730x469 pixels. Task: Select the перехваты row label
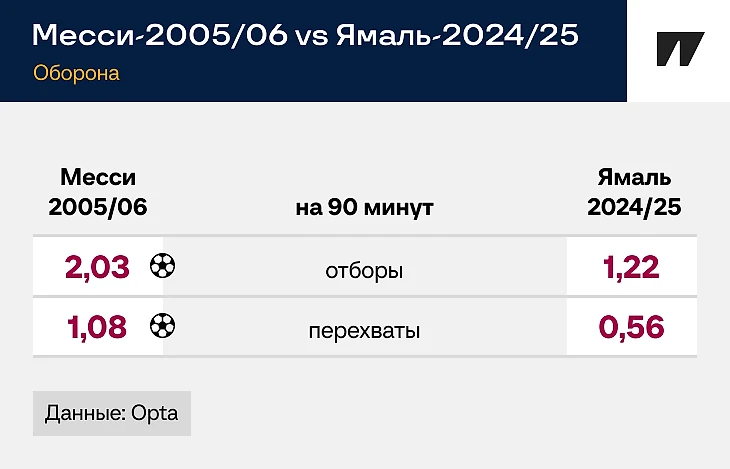pos(364,329)
